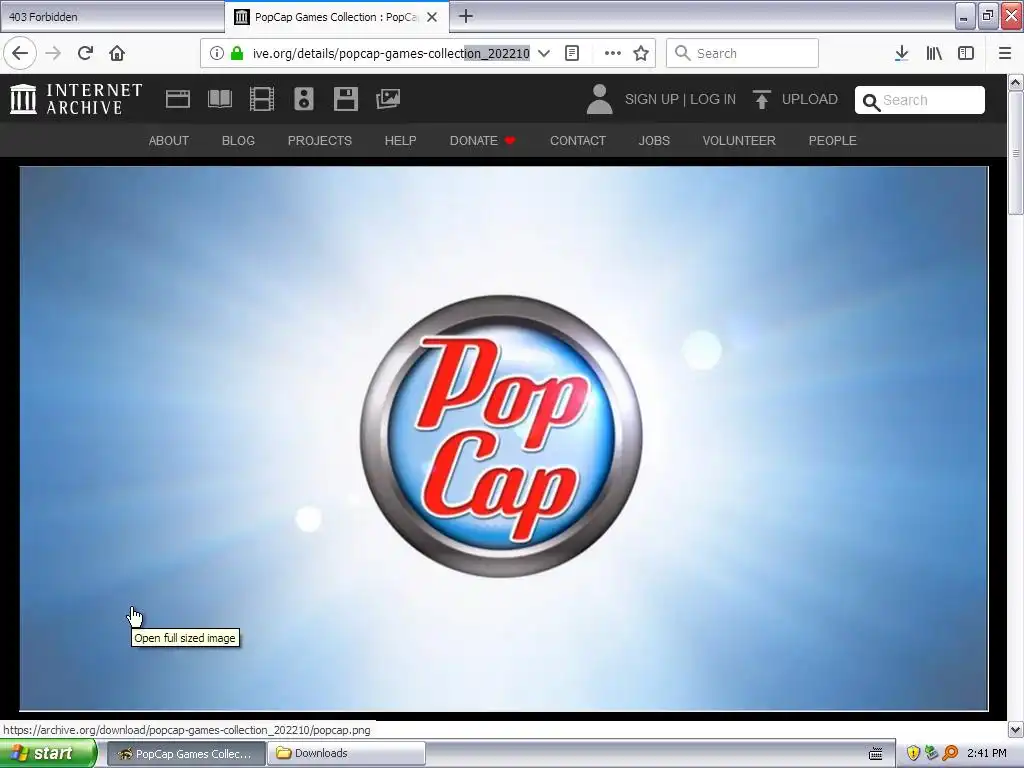Click the Internet Archive logo
1024x768 pixels.
click(x=76, y=99)
